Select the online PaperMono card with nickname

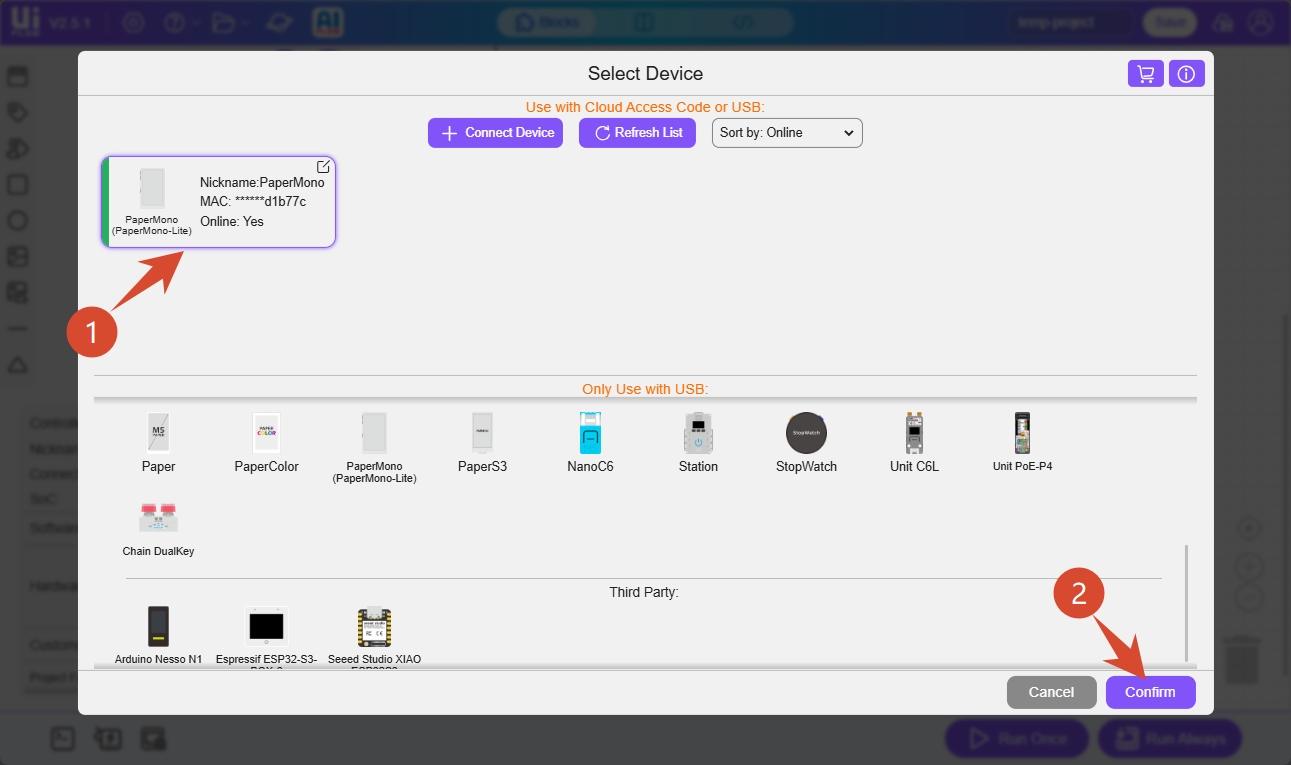tap(219, 201)
